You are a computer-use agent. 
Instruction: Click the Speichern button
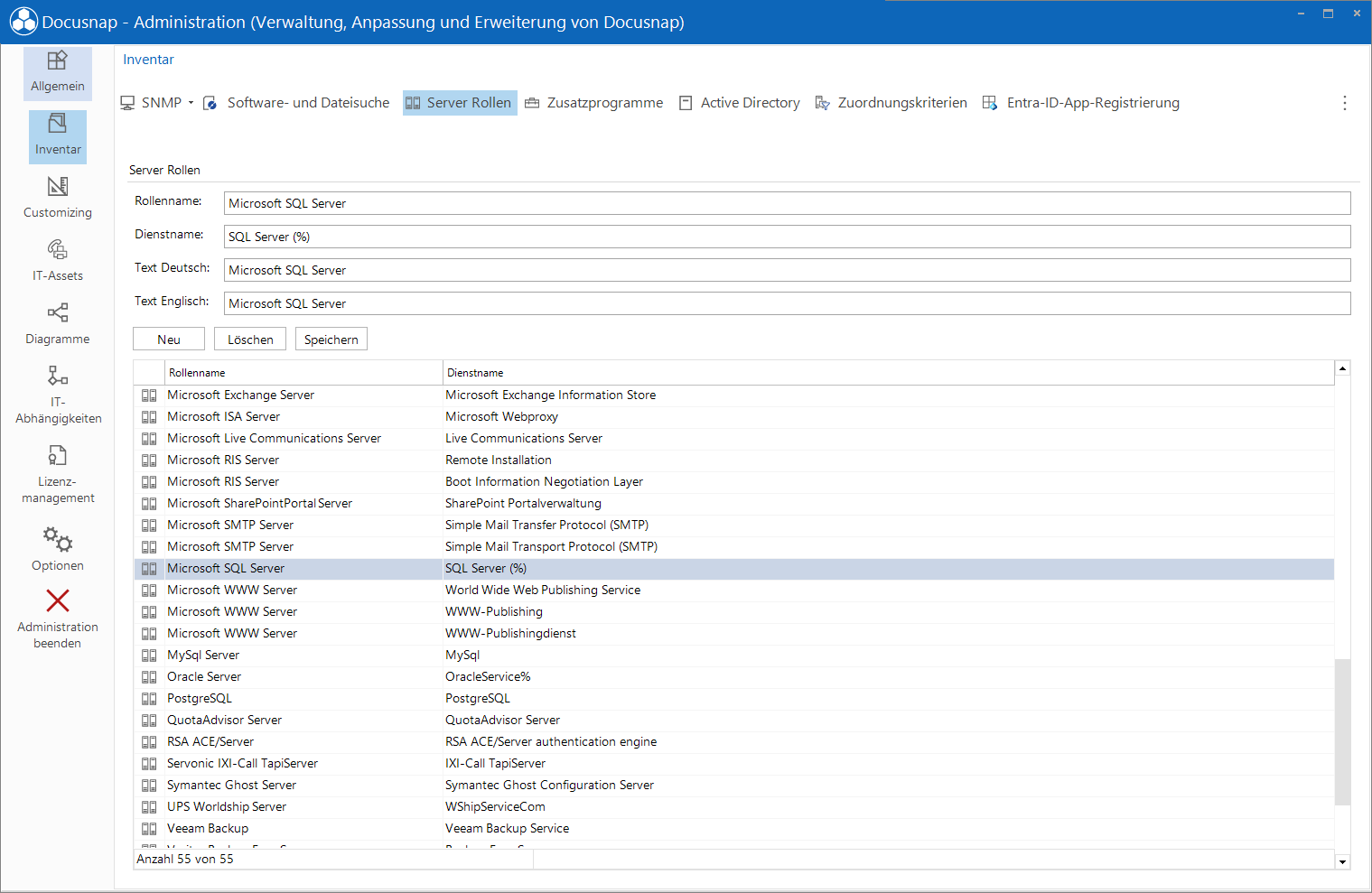[331, 340]
